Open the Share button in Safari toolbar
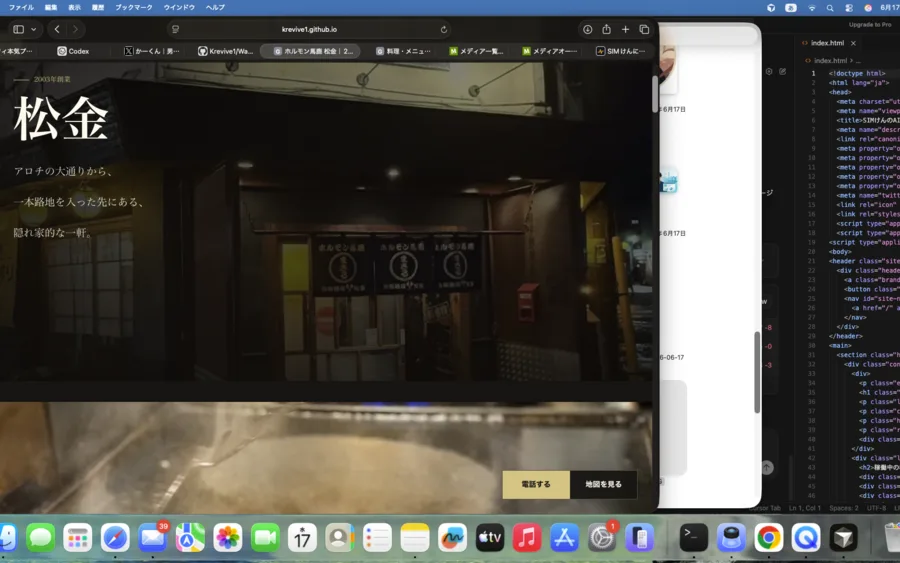Viewport: 900px width, 563px height. click(x=606, y=29)
